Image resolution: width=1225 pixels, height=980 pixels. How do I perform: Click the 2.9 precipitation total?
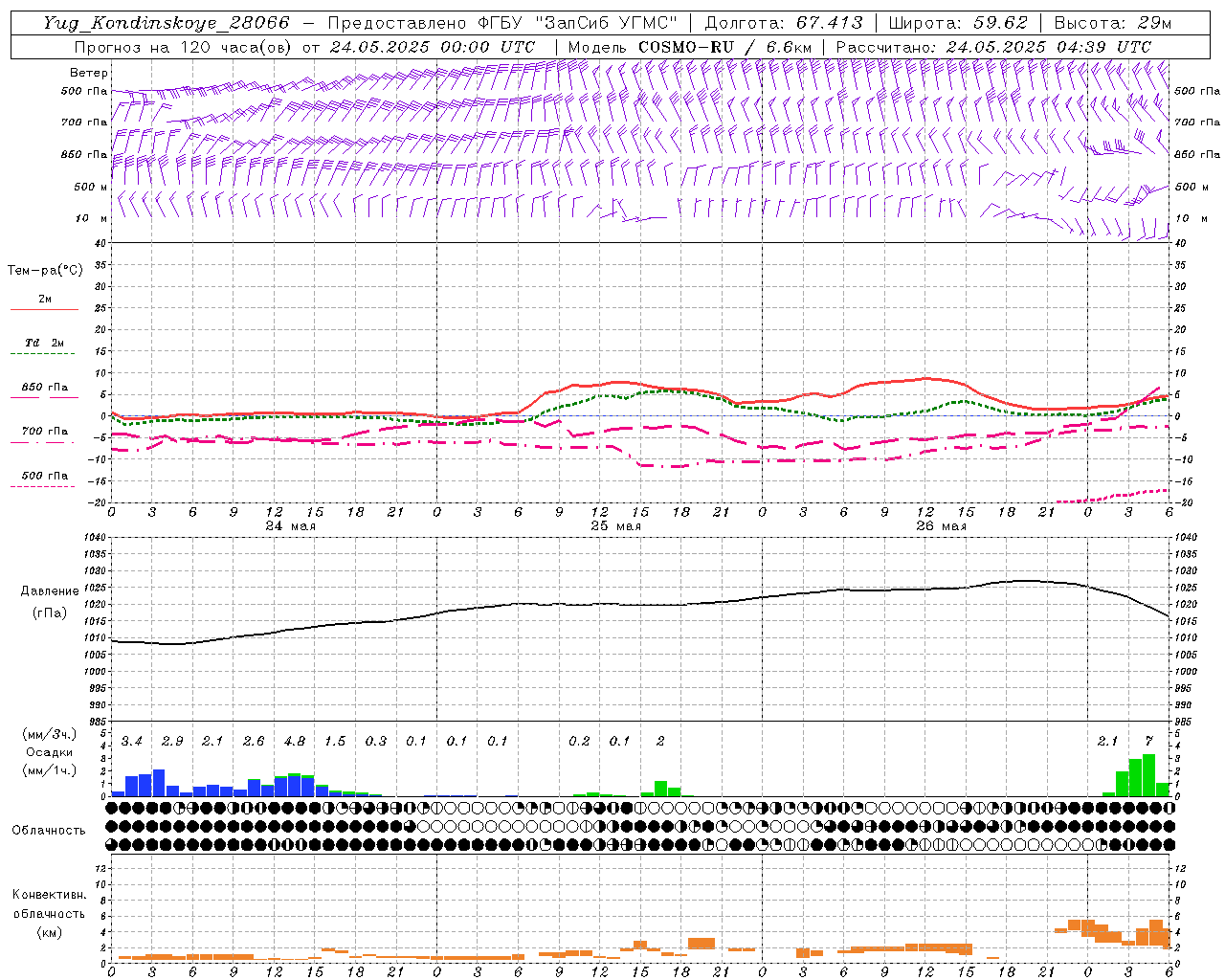(172, 742)
